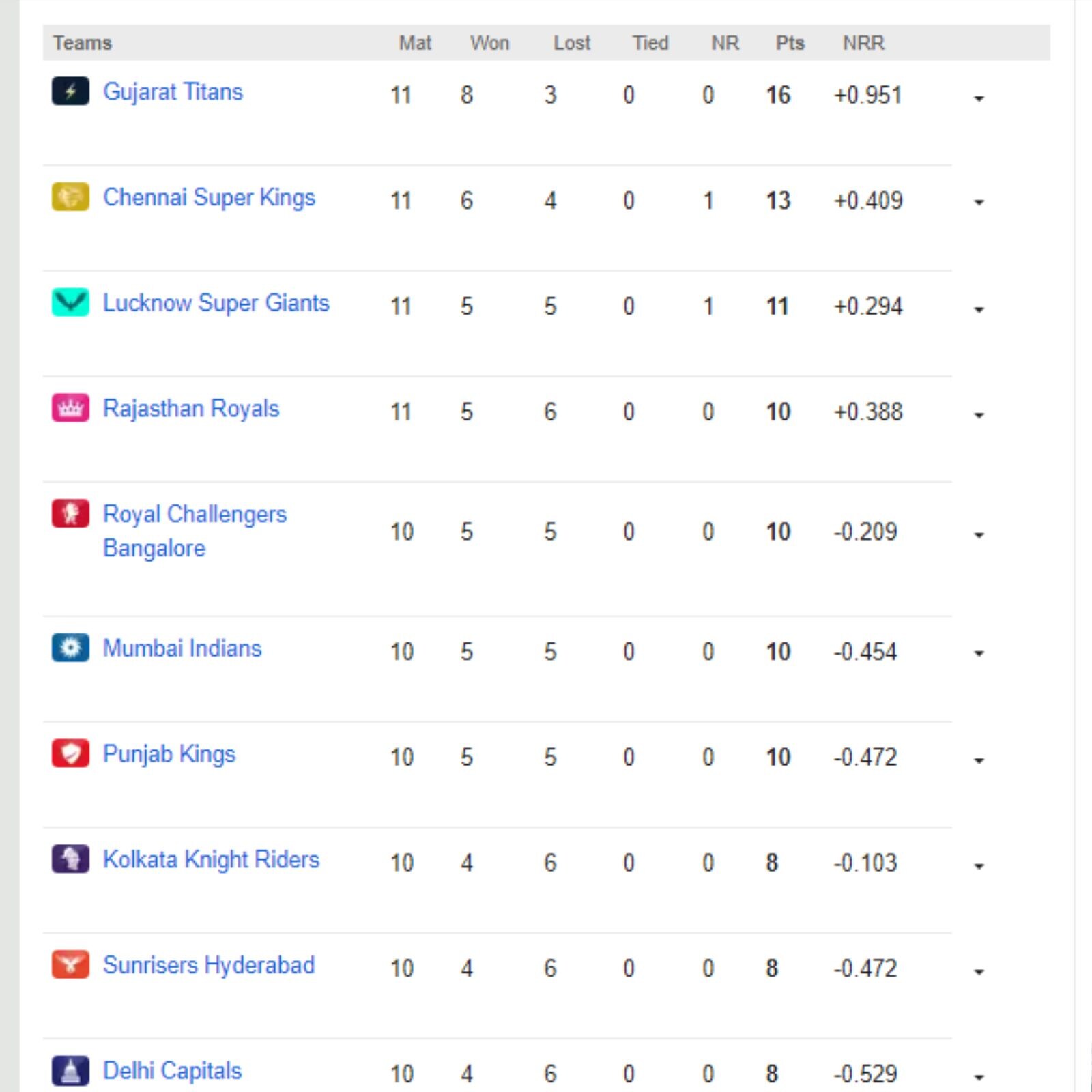Expand Royal Challengers Bangalore row arrow

tap(979, 535)
